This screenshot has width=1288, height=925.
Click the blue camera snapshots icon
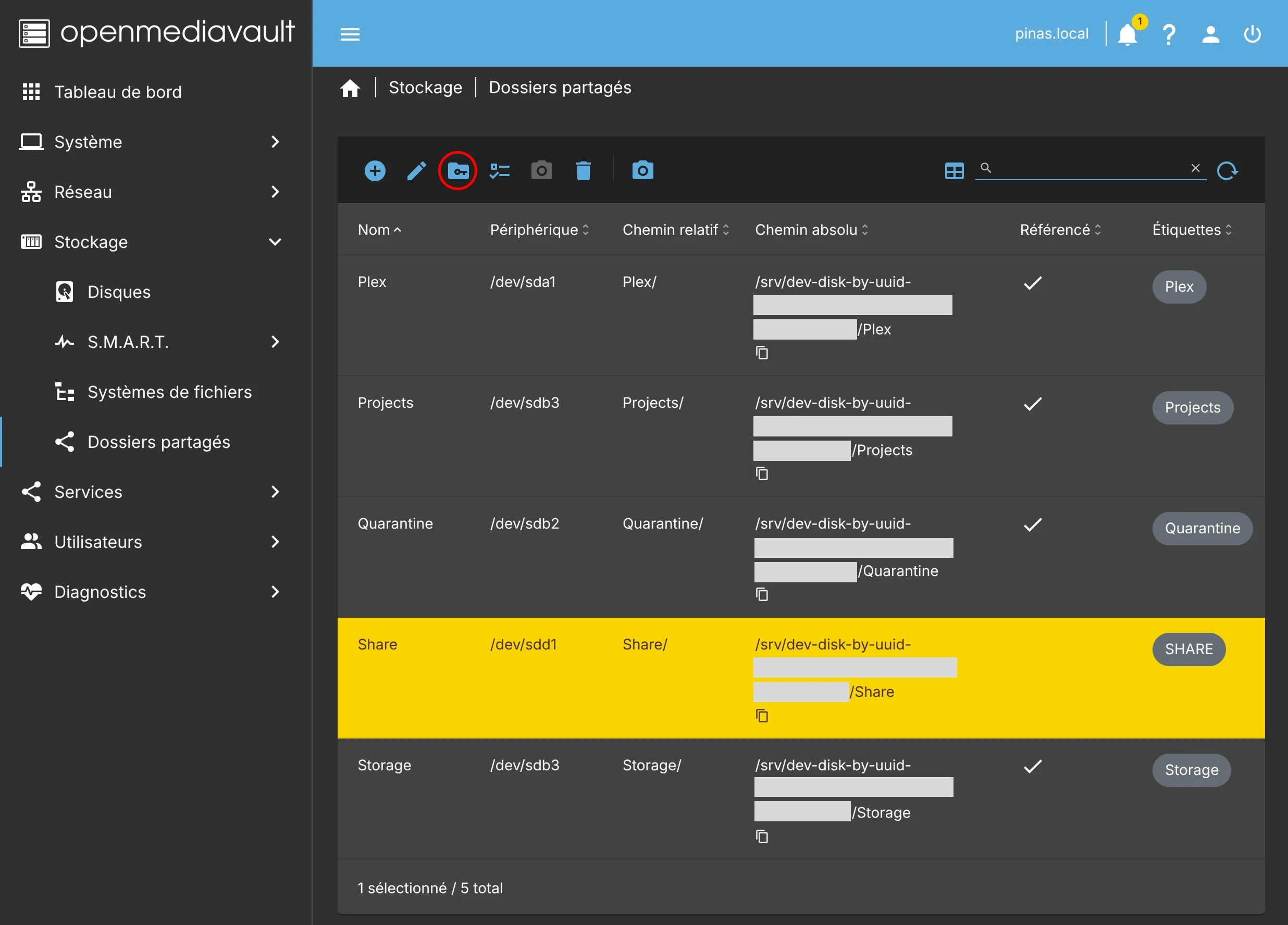pyautogui.click(x=643, y=170)
